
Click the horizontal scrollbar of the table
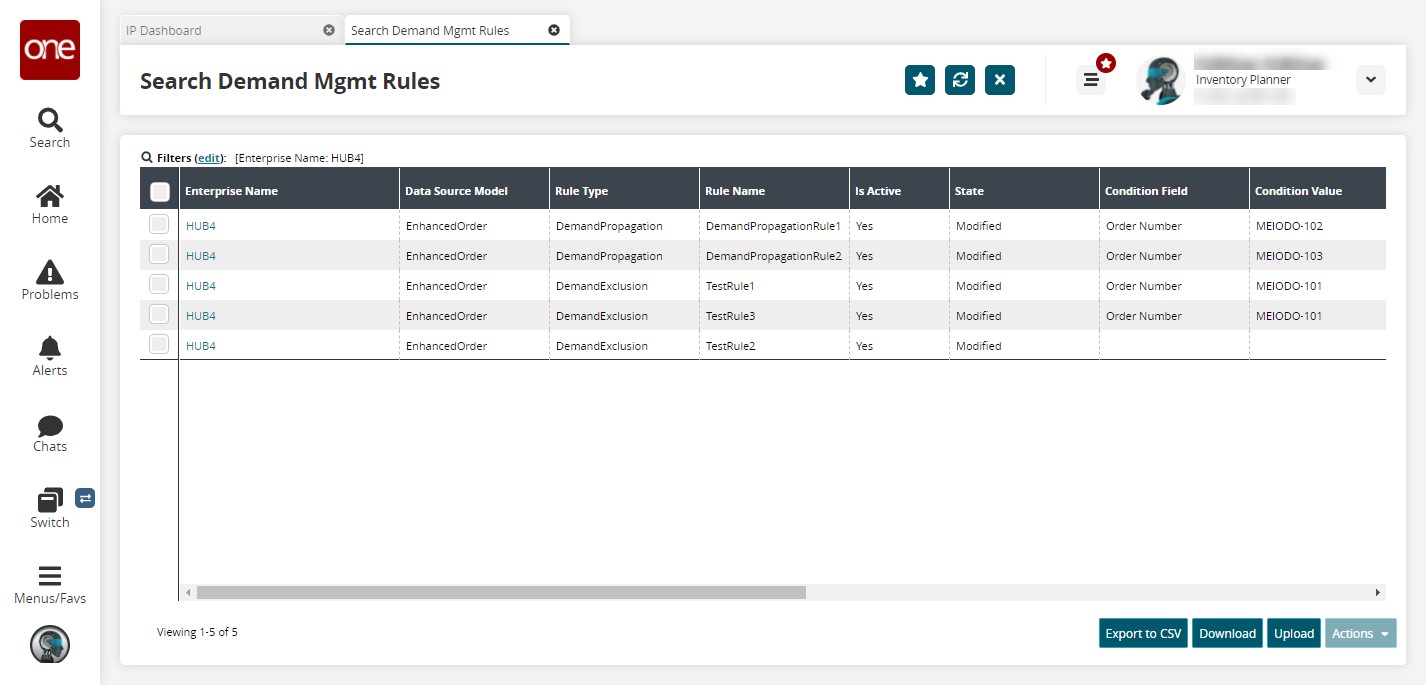click(500, 592)
